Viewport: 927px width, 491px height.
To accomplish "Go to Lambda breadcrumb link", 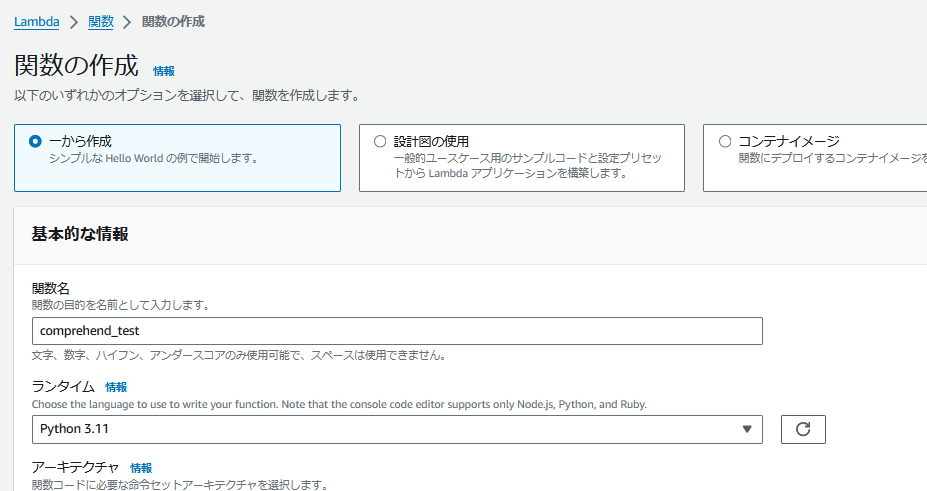I will coord(37,22).
